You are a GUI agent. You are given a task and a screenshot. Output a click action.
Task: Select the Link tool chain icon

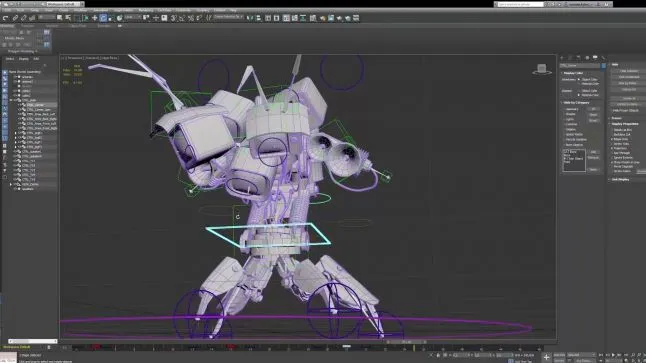pyautogui.click(x=15, y=18)
